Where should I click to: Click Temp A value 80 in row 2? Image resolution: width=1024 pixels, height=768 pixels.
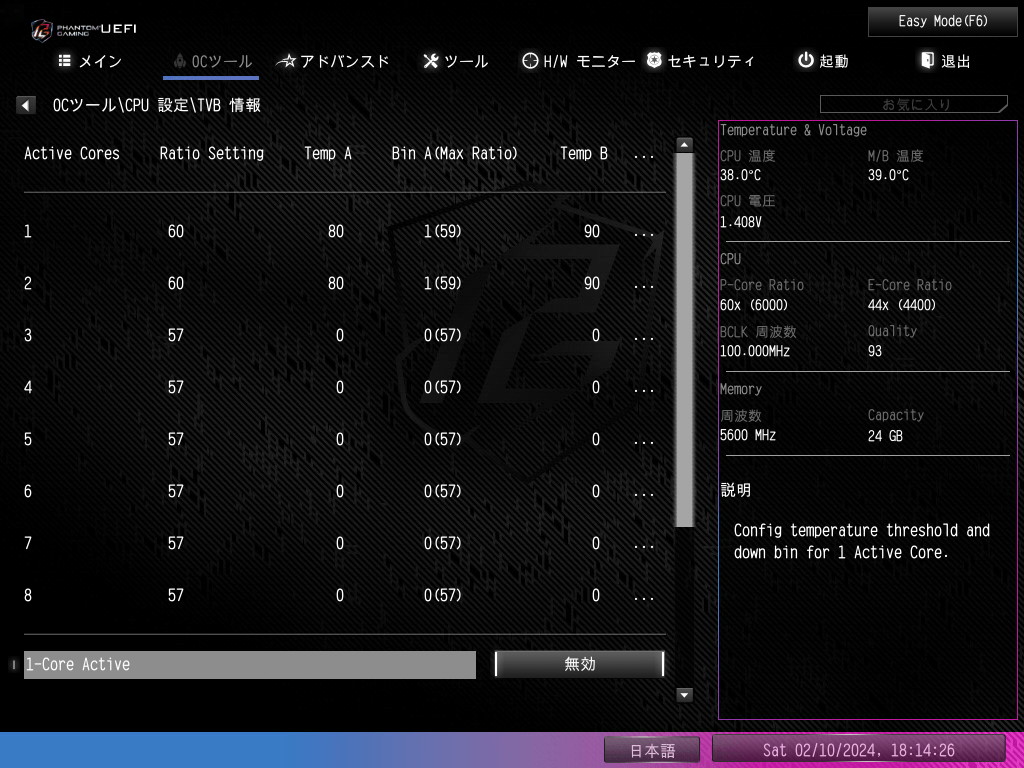pos(336,283)
